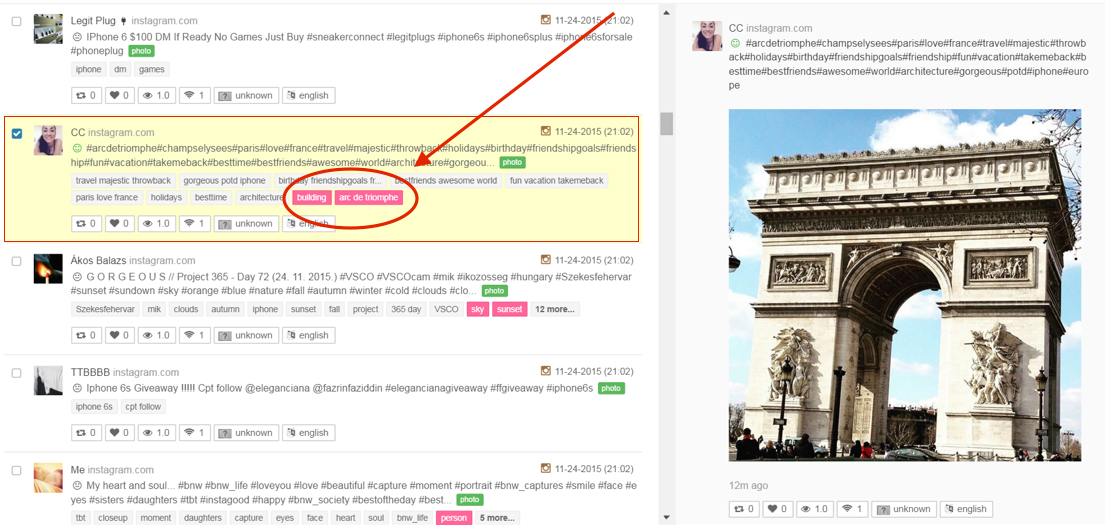Click the green 'photo' label on TTBBBB post
Screen dimensions: 1105x525
(611, 388)
